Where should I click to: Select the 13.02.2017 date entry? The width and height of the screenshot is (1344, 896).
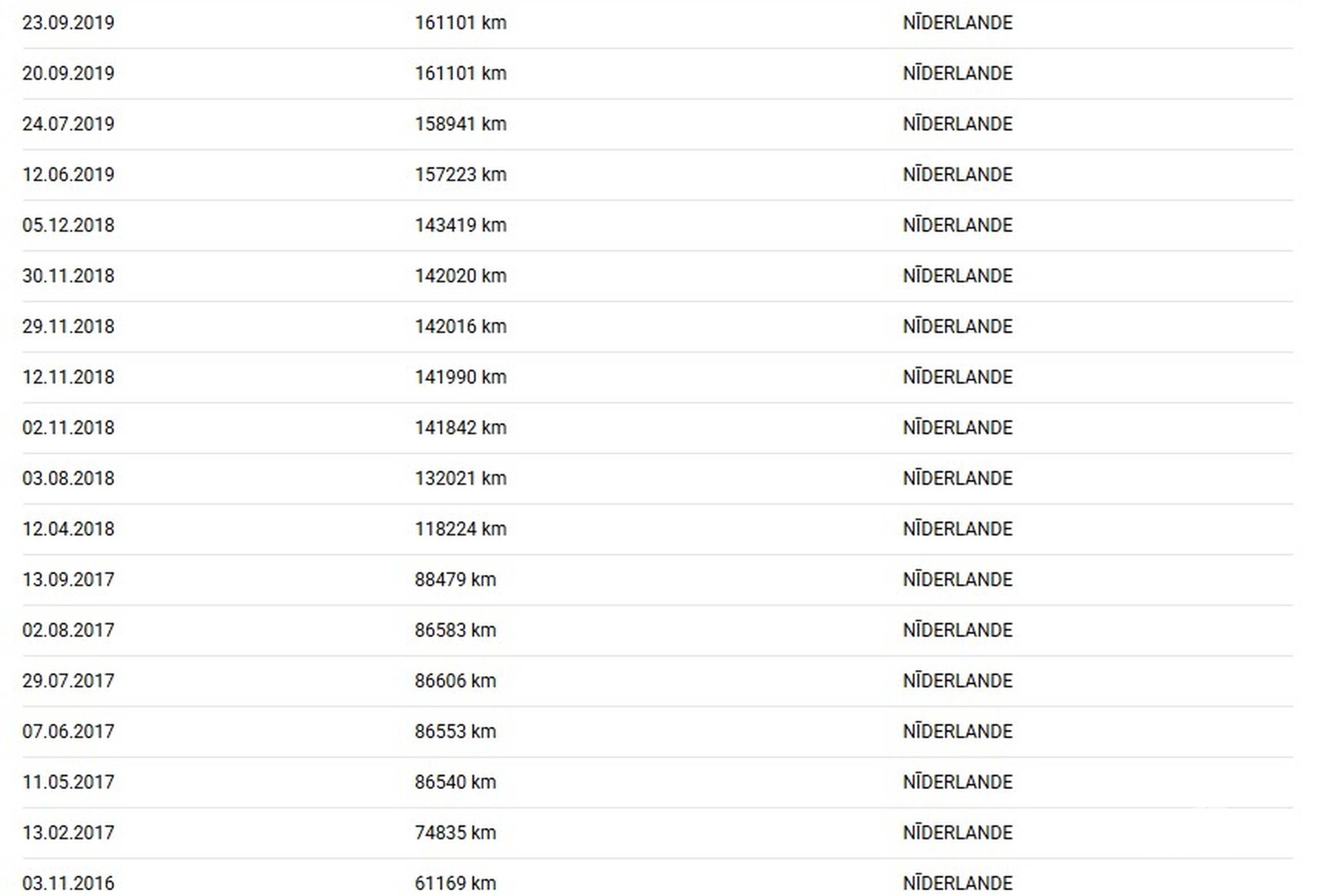coord(68,833)
